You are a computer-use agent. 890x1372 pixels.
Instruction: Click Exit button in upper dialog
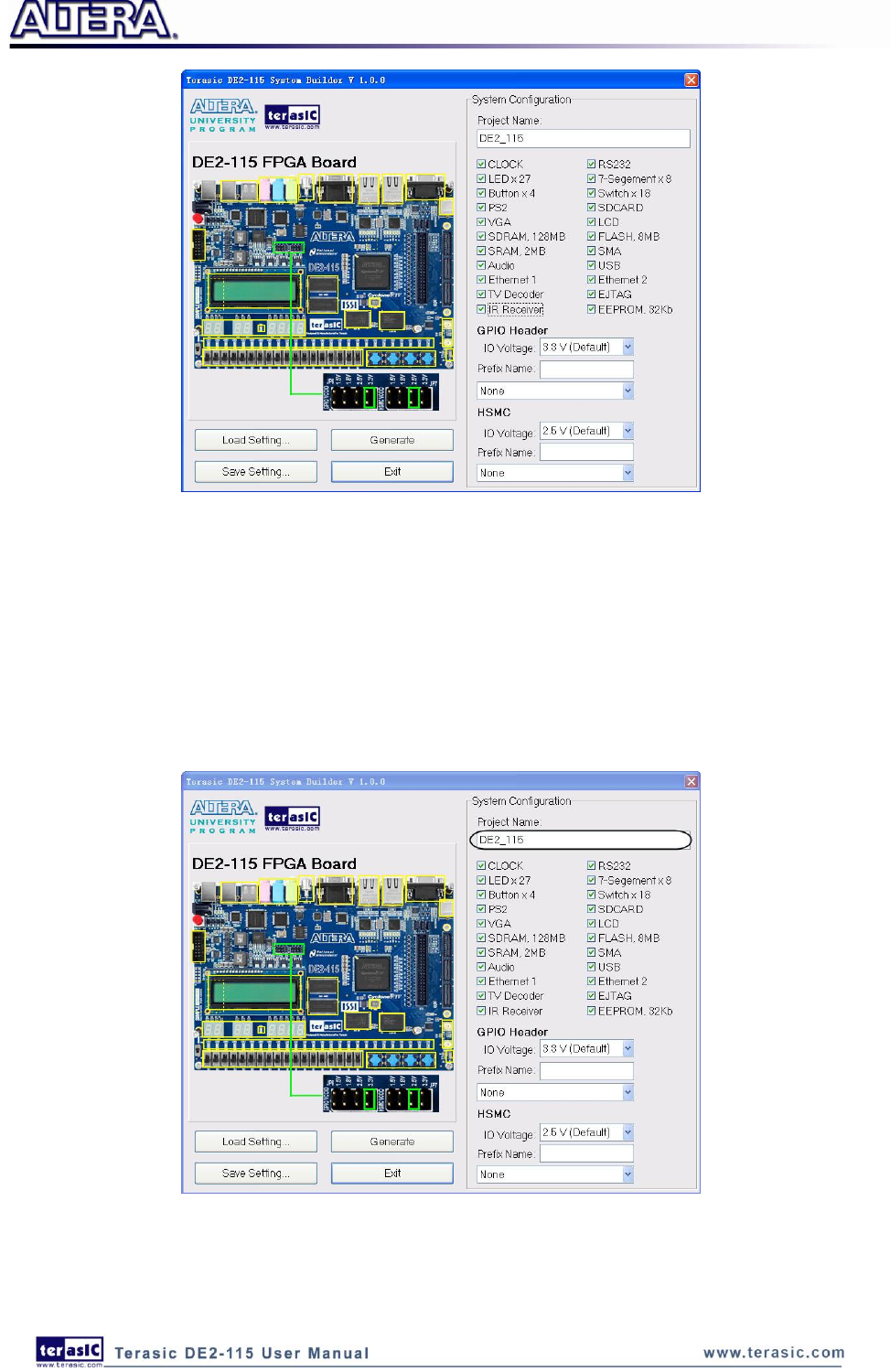pos(392,472)
